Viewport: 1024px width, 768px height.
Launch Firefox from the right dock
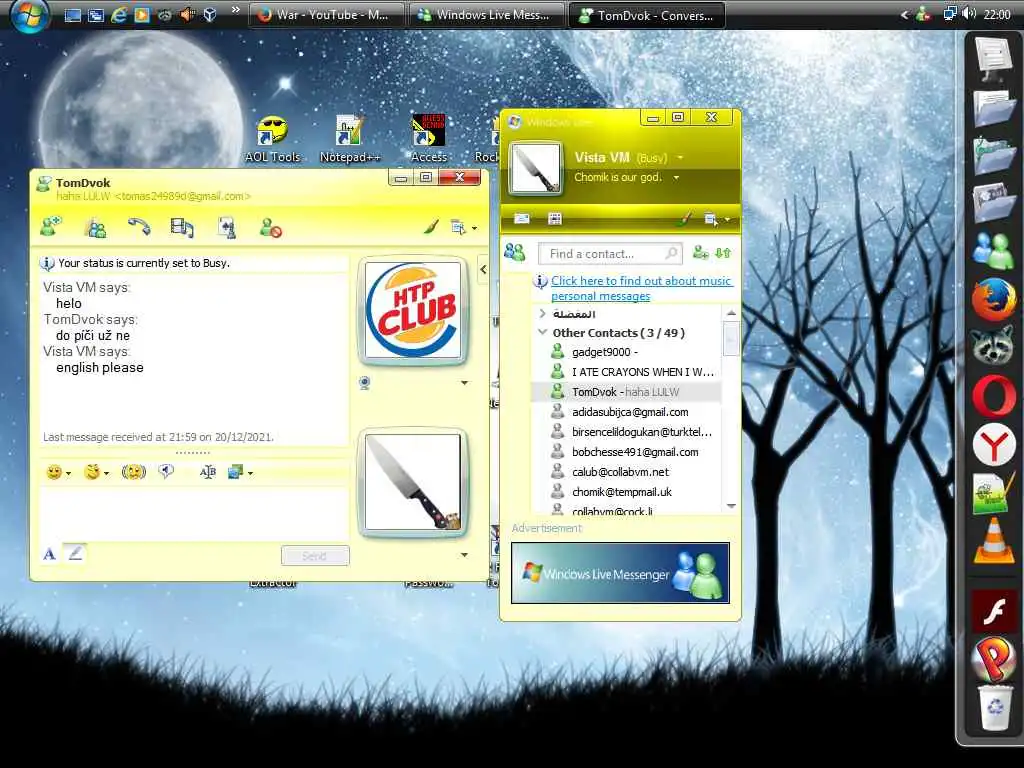(993, 298)
